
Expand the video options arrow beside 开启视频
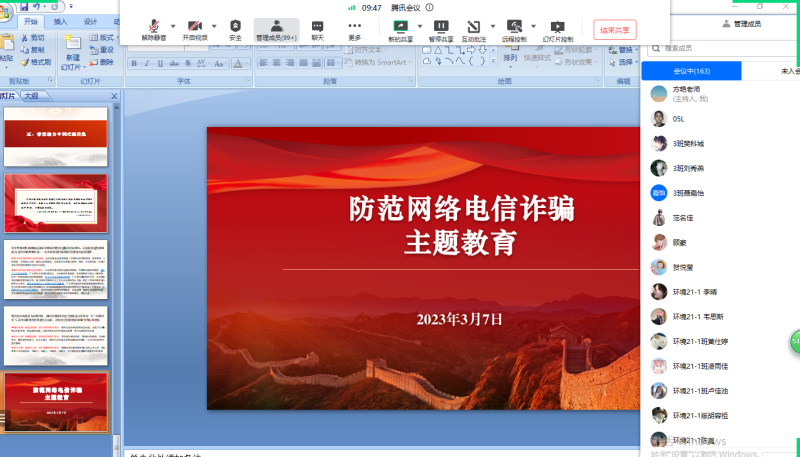click(x=214, y=26)
